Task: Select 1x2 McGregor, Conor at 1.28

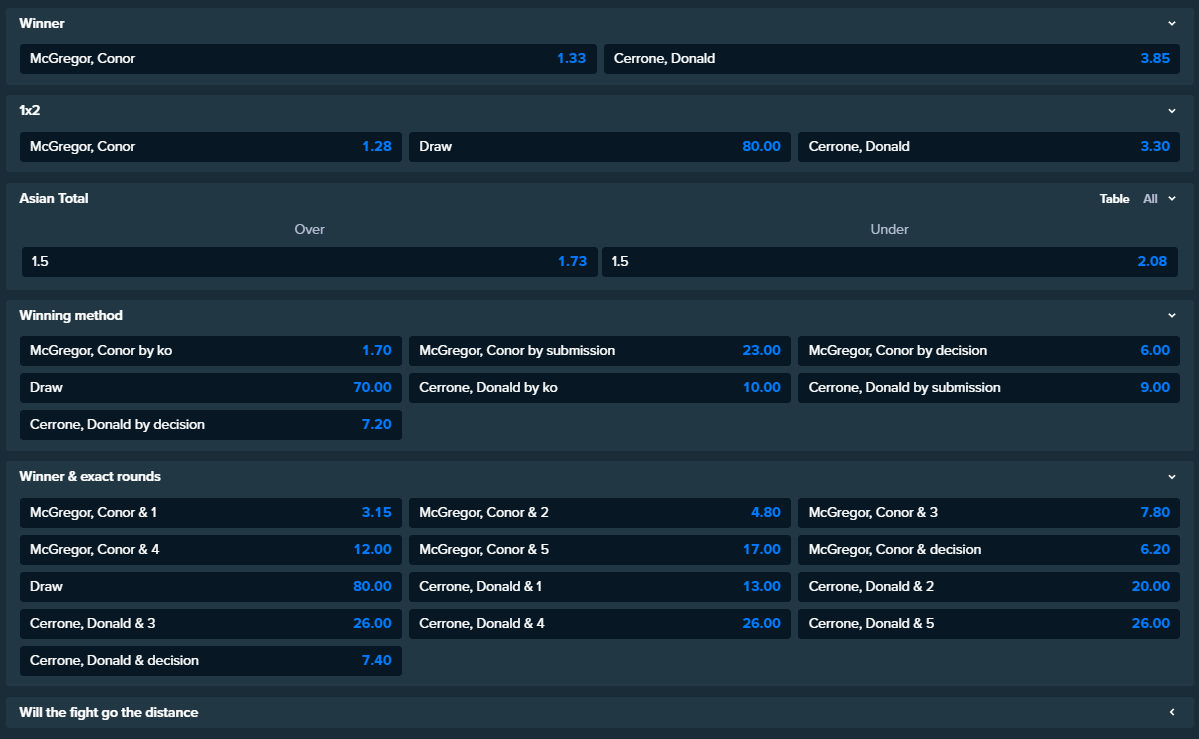Action: tap(210, 147)
